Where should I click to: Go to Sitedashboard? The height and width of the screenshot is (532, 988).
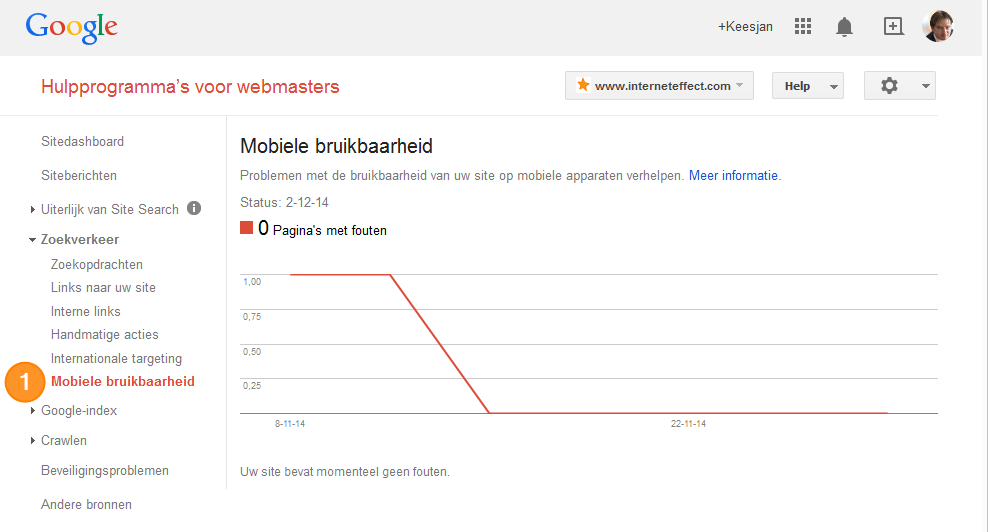coord(83,141)
